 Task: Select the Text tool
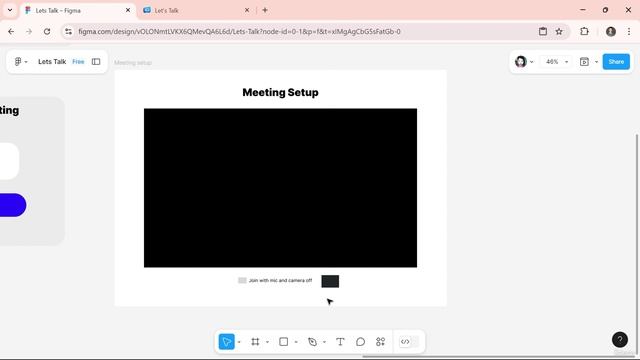[x=340, y=342]
